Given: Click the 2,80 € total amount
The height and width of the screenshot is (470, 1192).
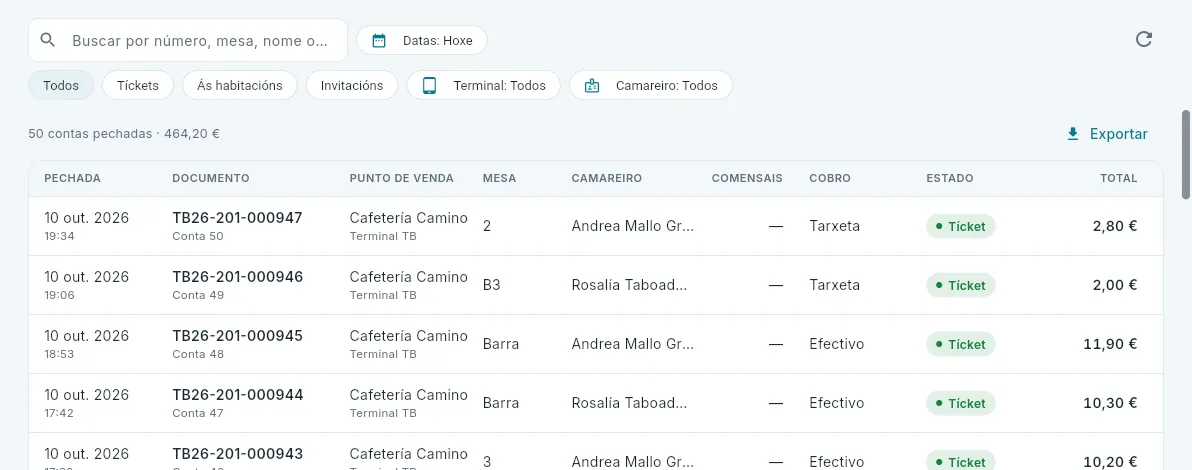Looking at the screenshot, I should pyautogui.click(x=1116, y=226).
